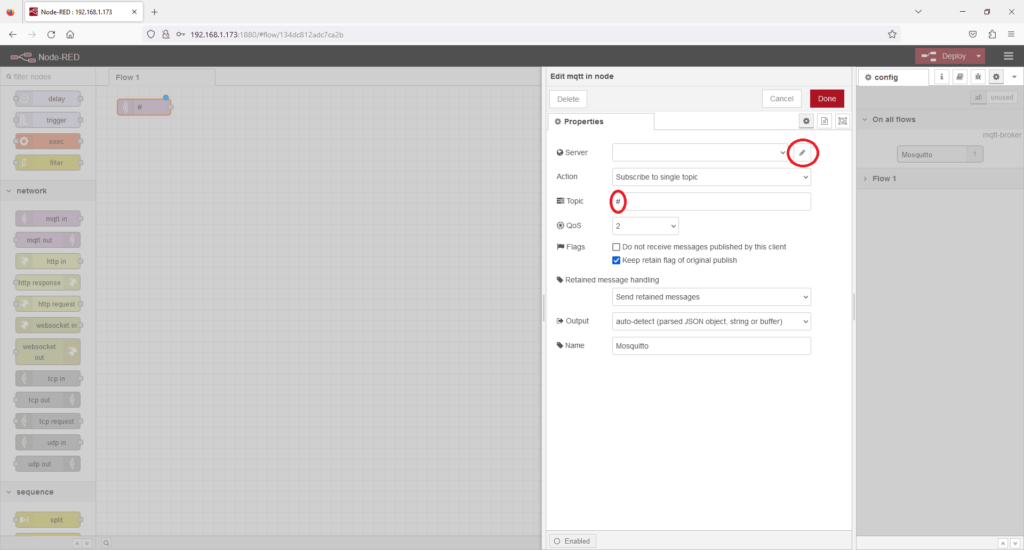Focus the Name field containing Mosquitto
Viewport: 1024px width, 550px height.
(x=711, y=346)
